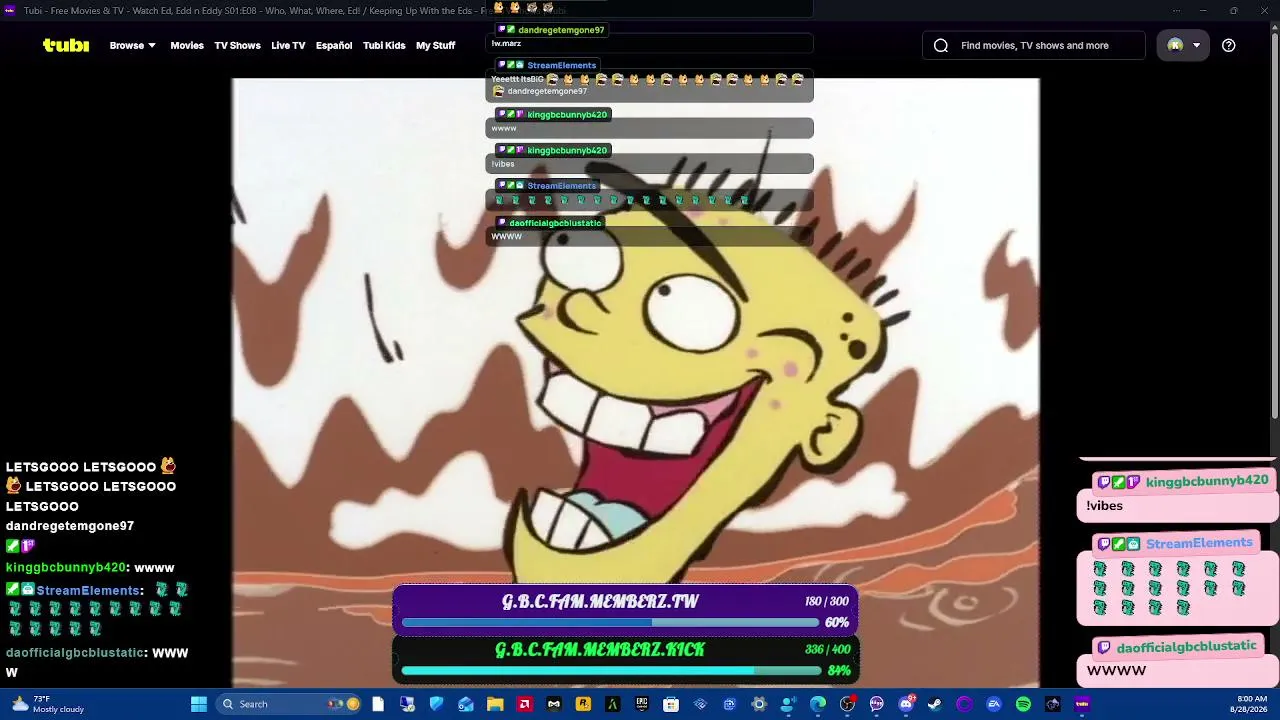The image size is (1280, 720).
Task: Launch Steam from the taskbar
Action: click(935, 704)
